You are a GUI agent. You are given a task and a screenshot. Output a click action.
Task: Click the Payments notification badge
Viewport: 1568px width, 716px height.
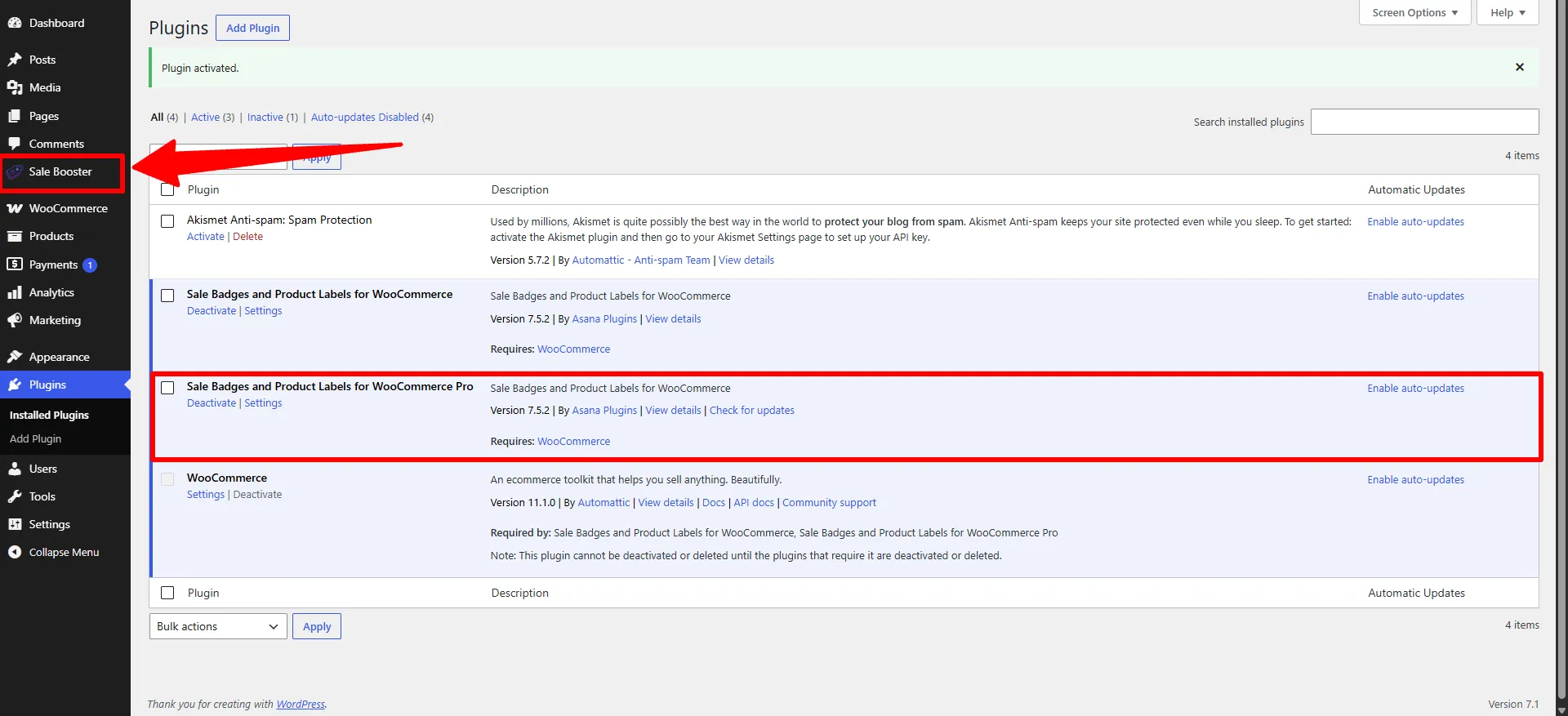[x=90, y=265]
